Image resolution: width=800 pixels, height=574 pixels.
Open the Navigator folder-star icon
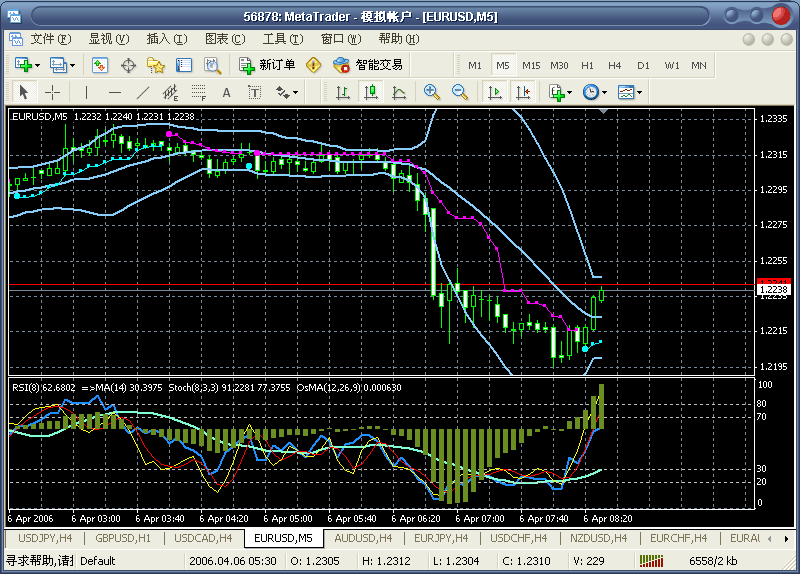tap(156, 65)
